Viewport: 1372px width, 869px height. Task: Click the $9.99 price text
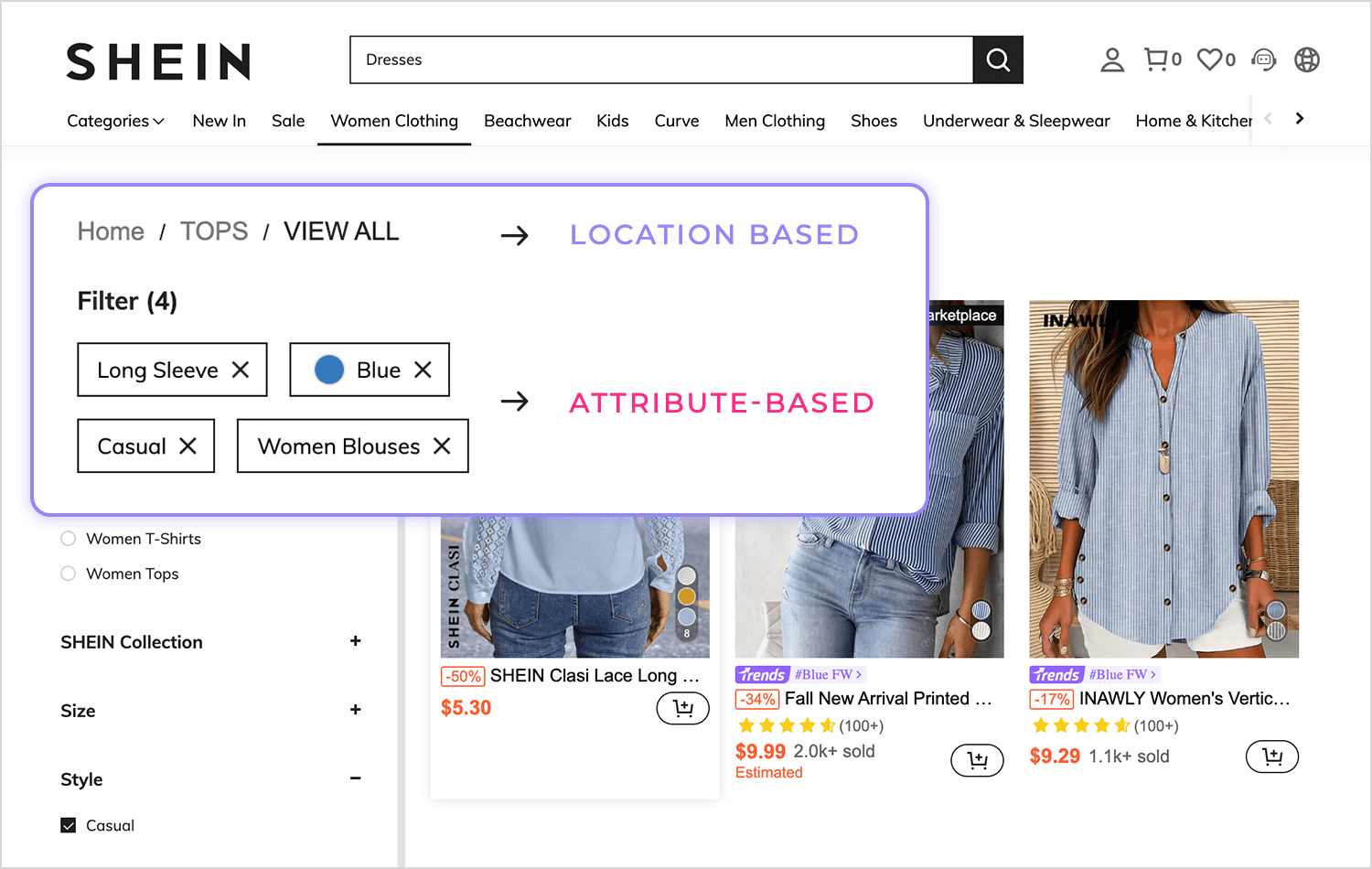pos(760,752)
